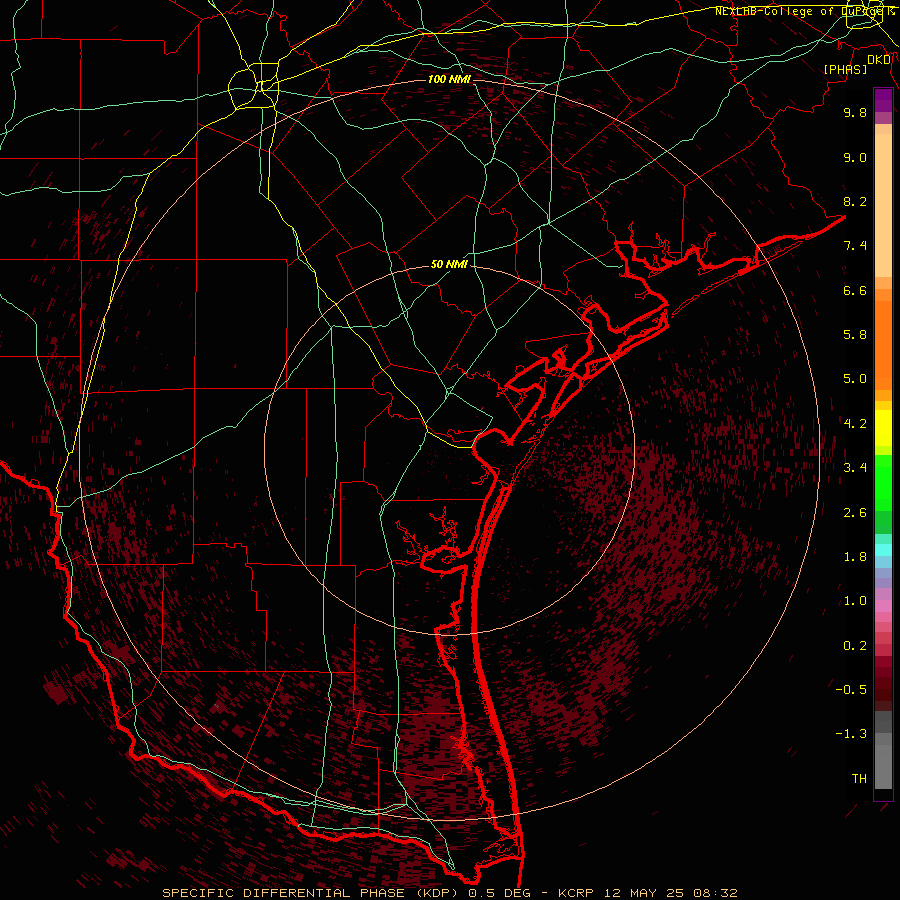Click the "-1.3" value on the color scale
Viewport: 900px width, 900px height.
click(x=851, y=734)
